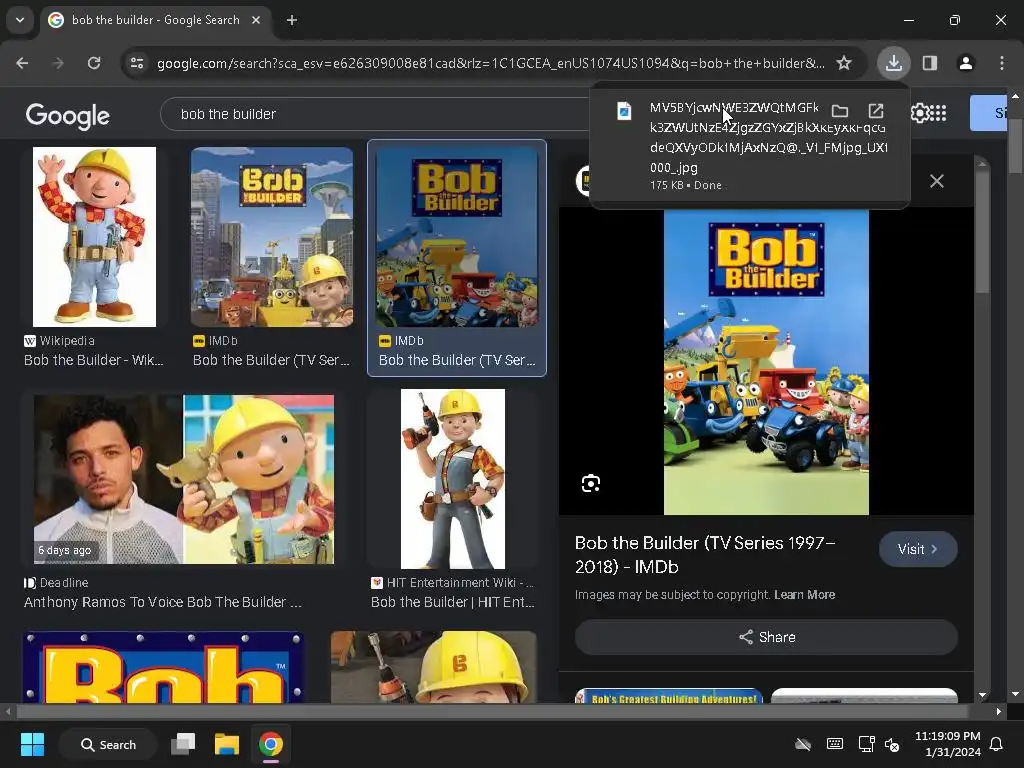Open Anthony Ramos Deadline image thumbnail
This screenshot has width=1024, height=768.
click(x=184, y=479)
